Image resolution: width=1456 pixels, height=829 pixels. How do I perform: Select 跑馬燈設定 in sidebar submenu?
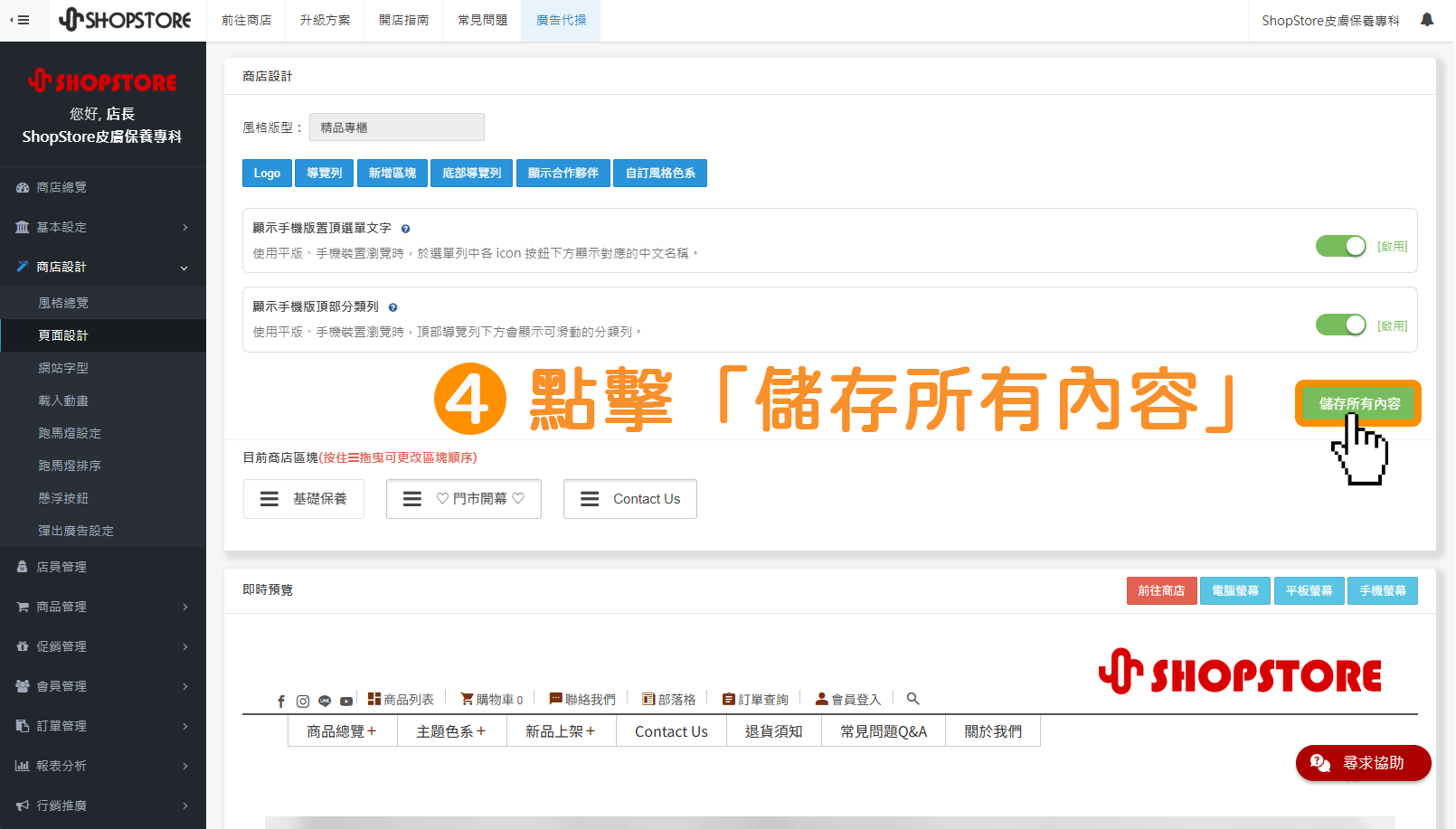click(103, 433)
